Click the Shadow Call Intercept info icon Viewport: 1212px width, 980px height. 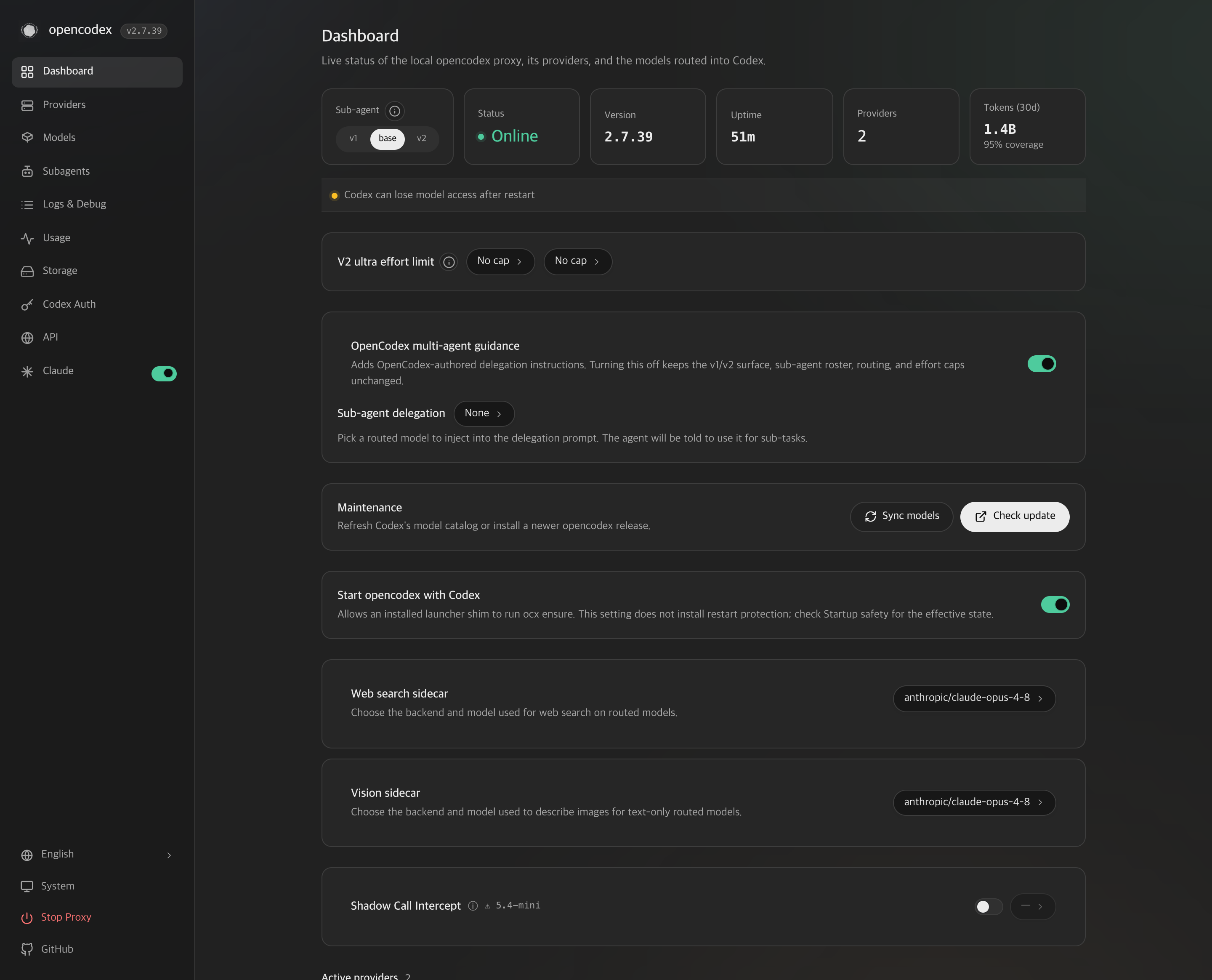(x=473, y=905)
